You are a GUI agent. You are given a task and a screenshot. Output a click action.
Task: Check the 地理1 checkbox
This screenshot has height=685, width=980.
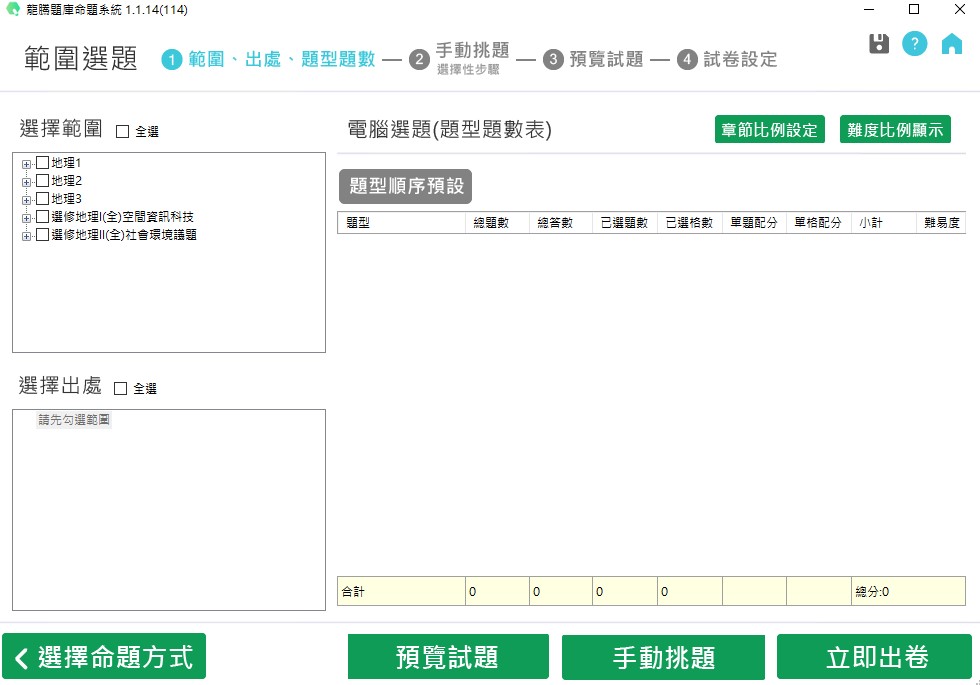tap(42, 163)
